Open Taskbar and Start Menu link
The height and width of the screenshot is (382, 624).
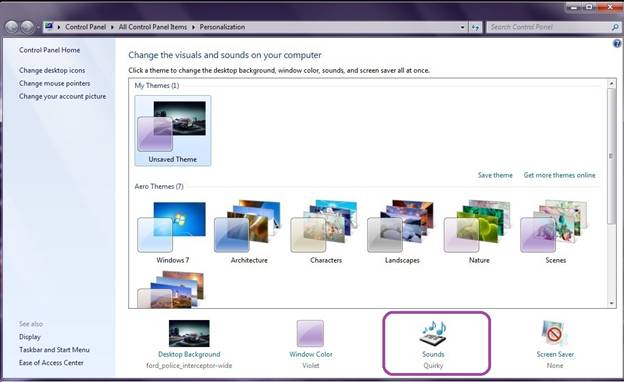click(54, 350)
